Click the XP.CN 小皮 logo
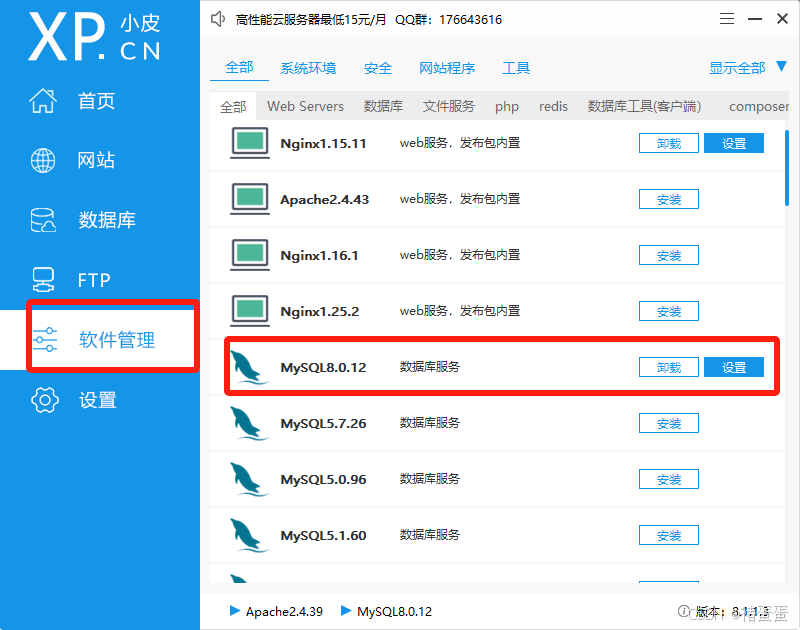This screenshot has height=630, width=800. (94, 37)
